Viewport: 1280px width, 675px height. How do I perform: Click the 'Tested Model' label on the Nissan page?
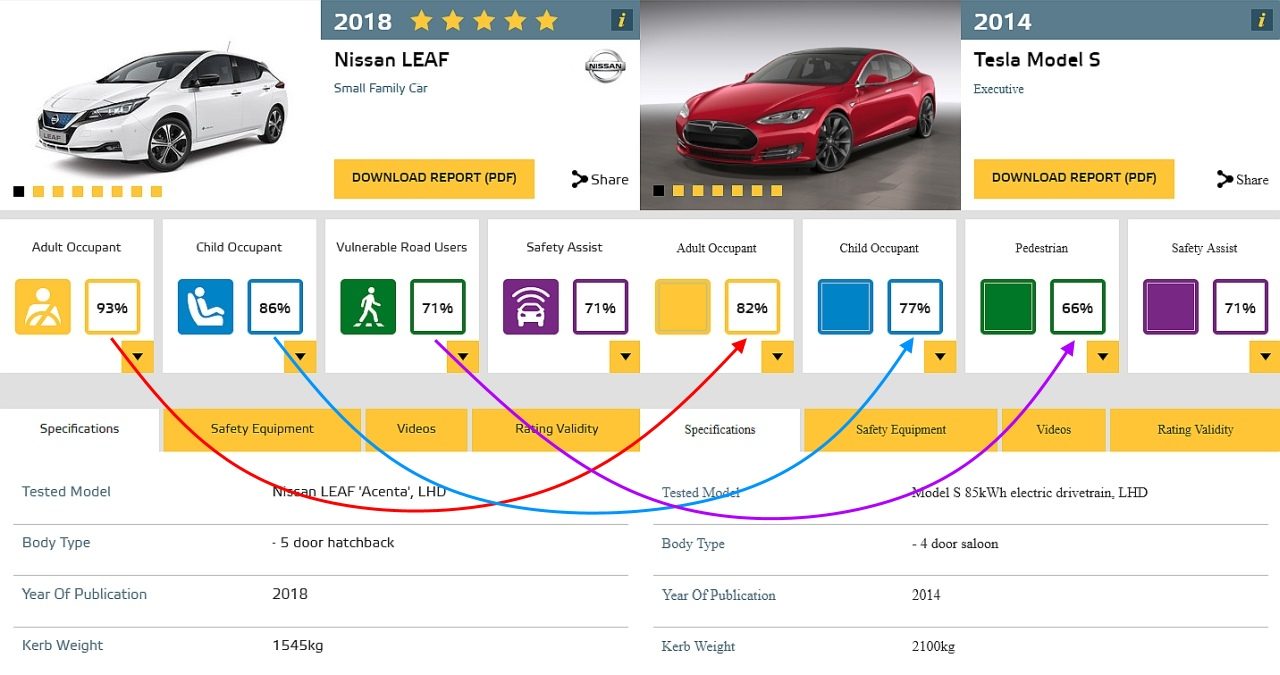pos(66,492)
